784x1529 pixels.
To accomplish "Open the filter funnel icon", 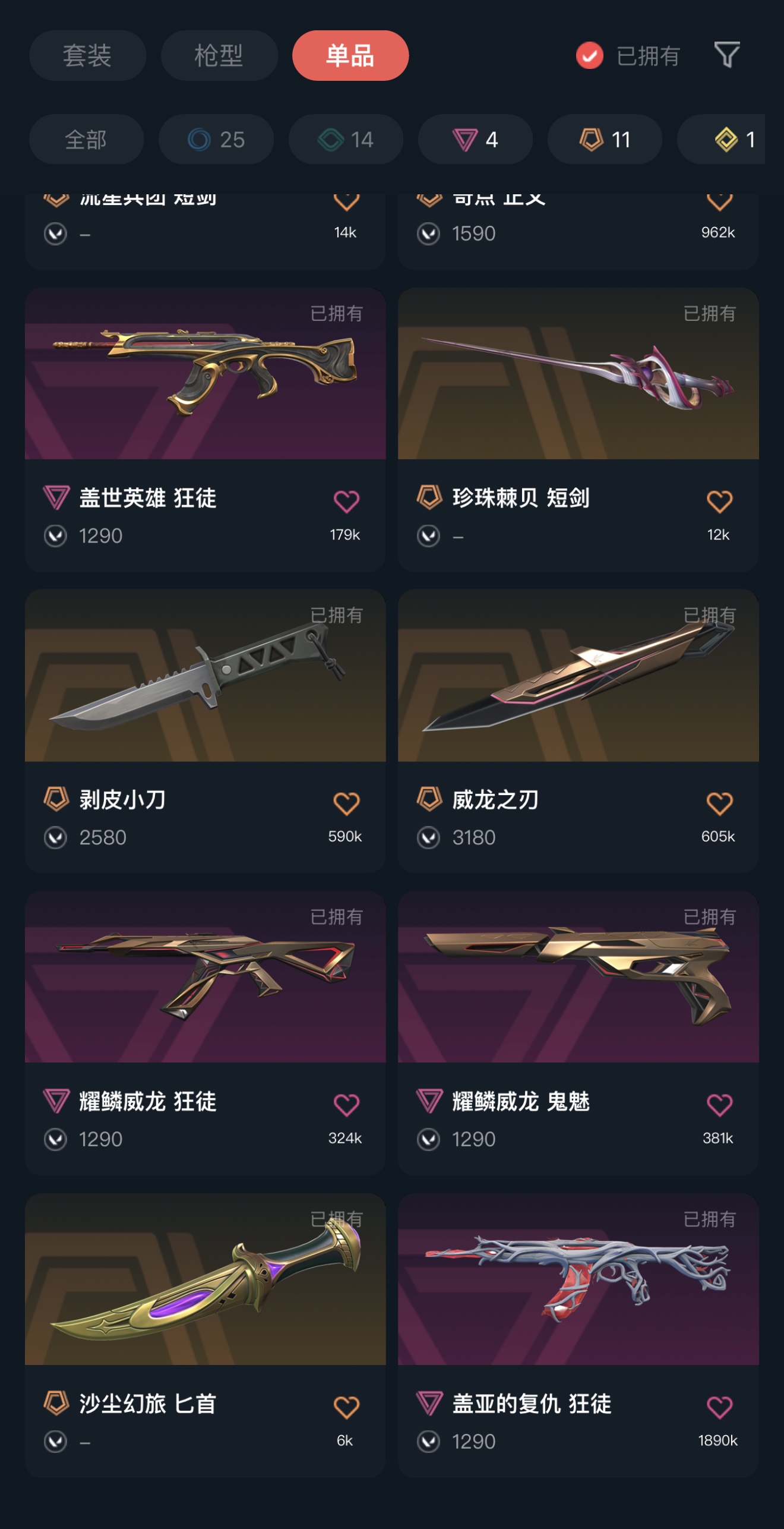I will (726, 55).
